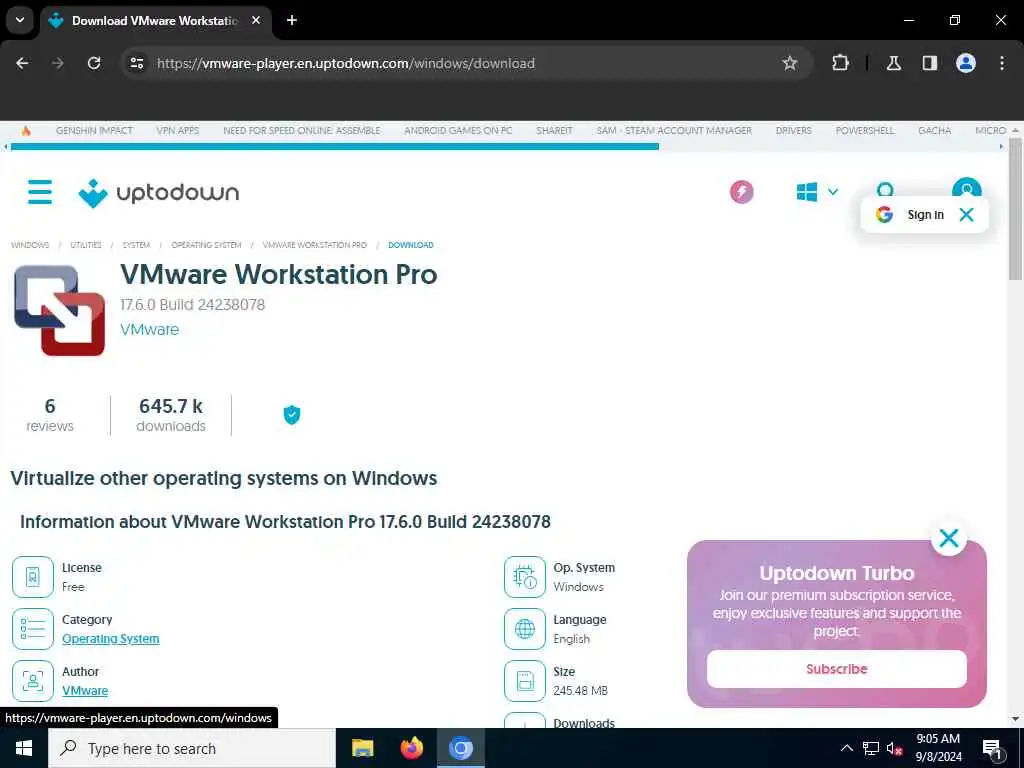The height and width of the screenshot is (768, 1024).
Task: Open File Explorer from taskbar
Action: [362, 748]
